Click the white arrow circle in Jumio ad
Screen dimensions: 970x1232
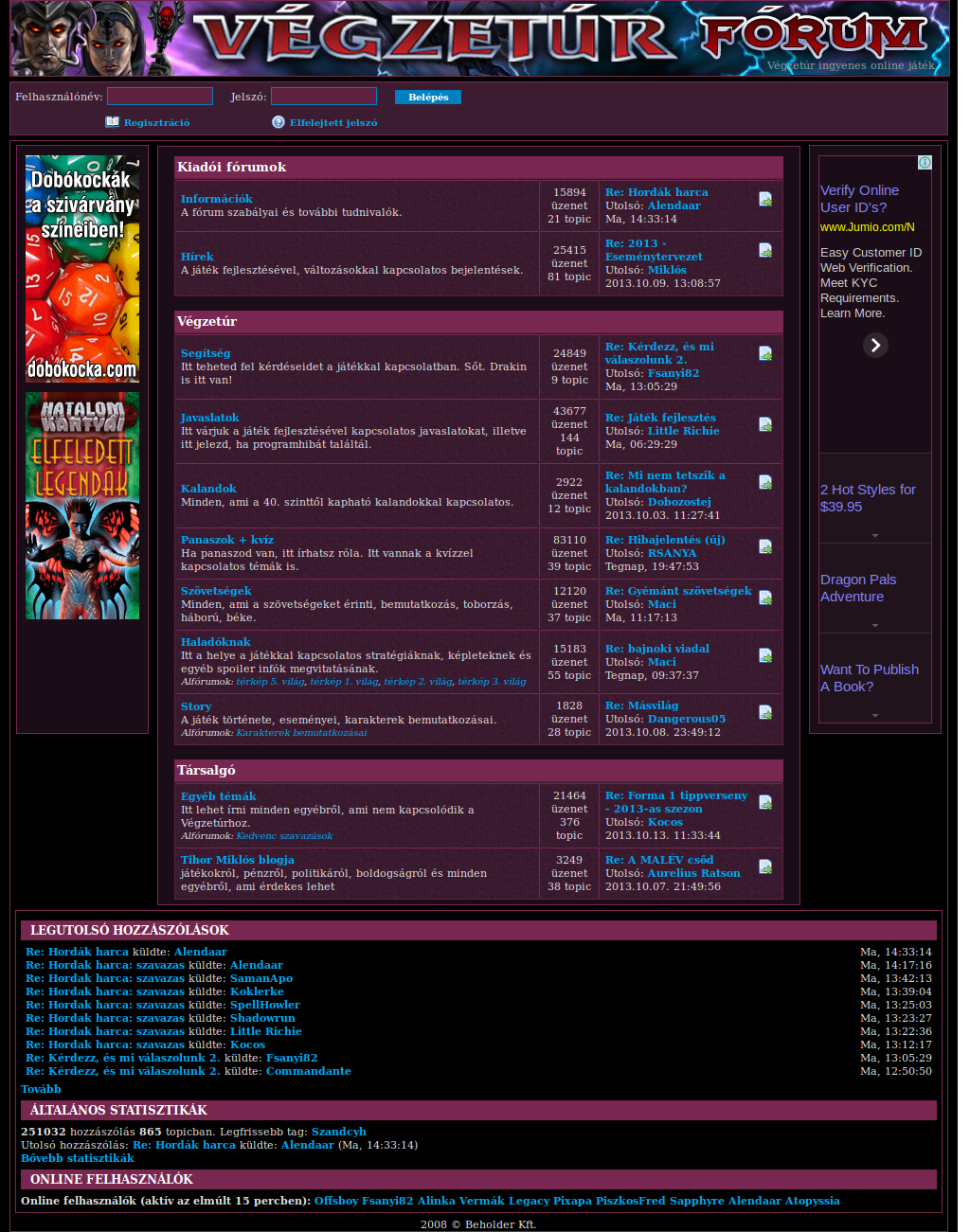[x=875, y=346]
